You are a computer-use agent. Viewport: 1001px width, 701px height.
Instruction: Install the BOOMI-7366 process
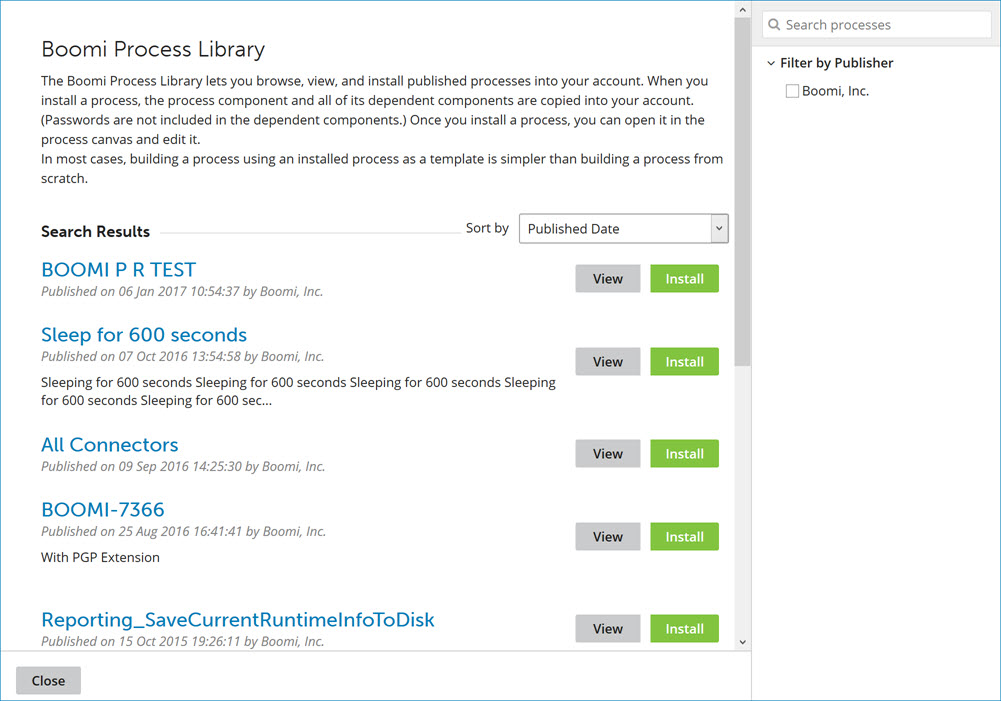684,536
